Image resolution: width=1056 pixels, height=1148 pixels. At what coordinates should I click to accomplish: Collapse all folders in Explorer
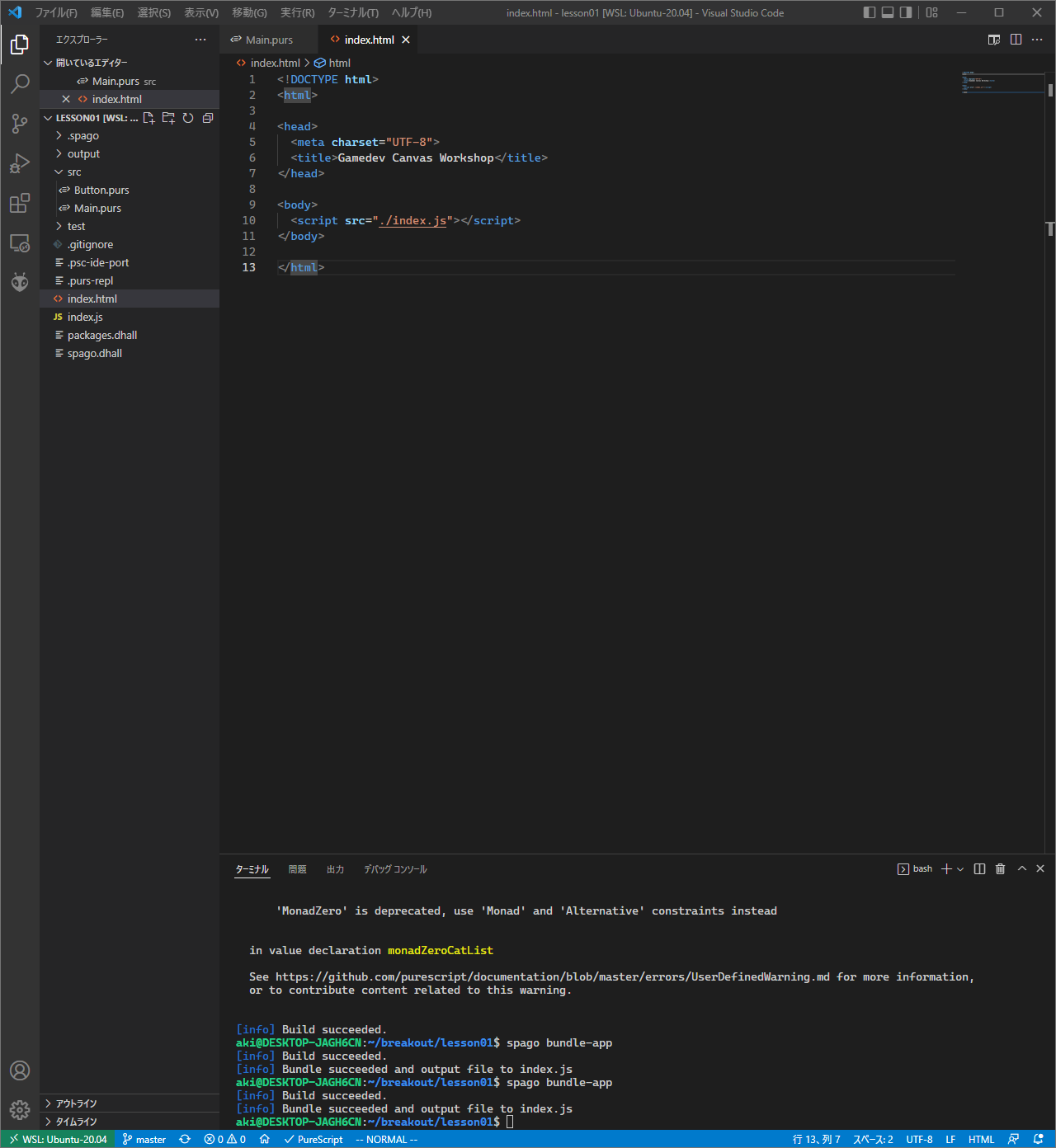pos(208,118)
